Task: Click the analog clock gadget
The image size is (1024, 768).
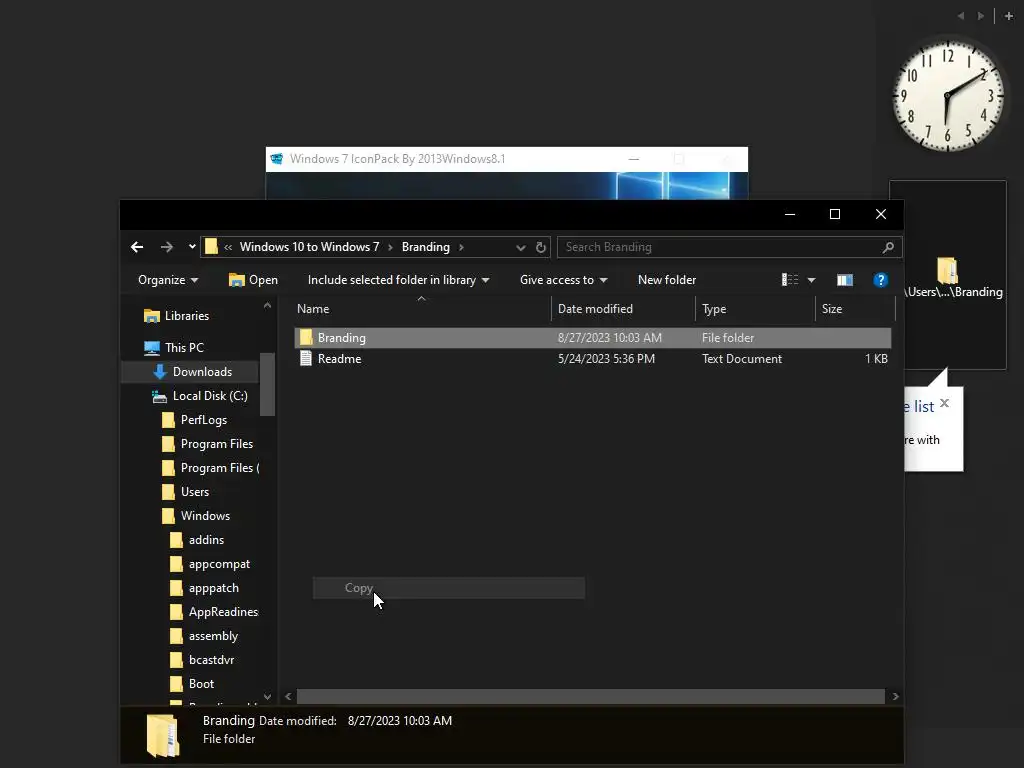Action: click(x=948, y=97)
